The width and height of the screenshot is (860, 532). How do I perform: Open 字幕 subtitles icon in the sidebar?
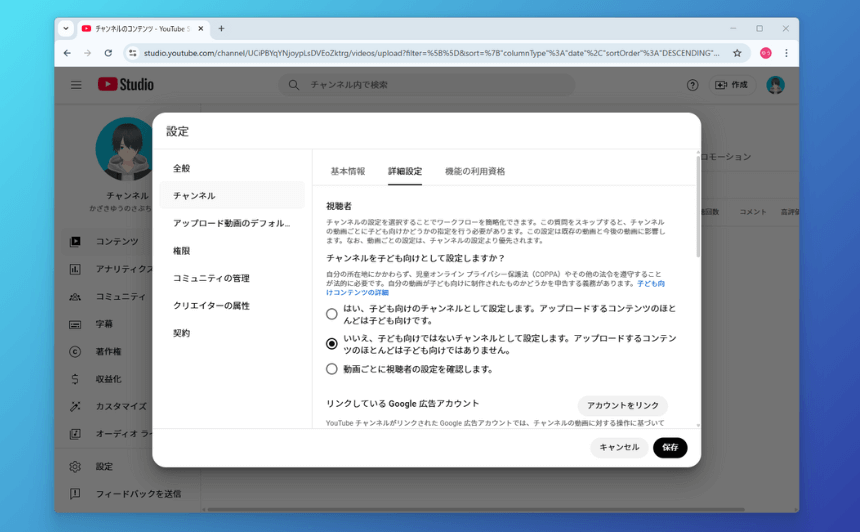click(75, 324)
